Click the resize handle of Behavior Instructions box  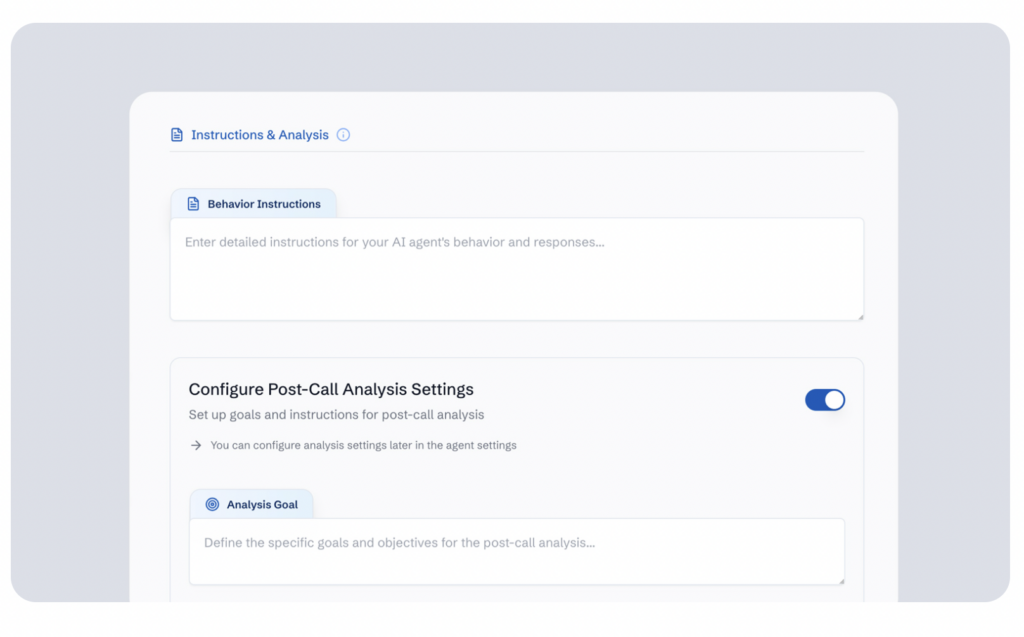click(859, 316)
